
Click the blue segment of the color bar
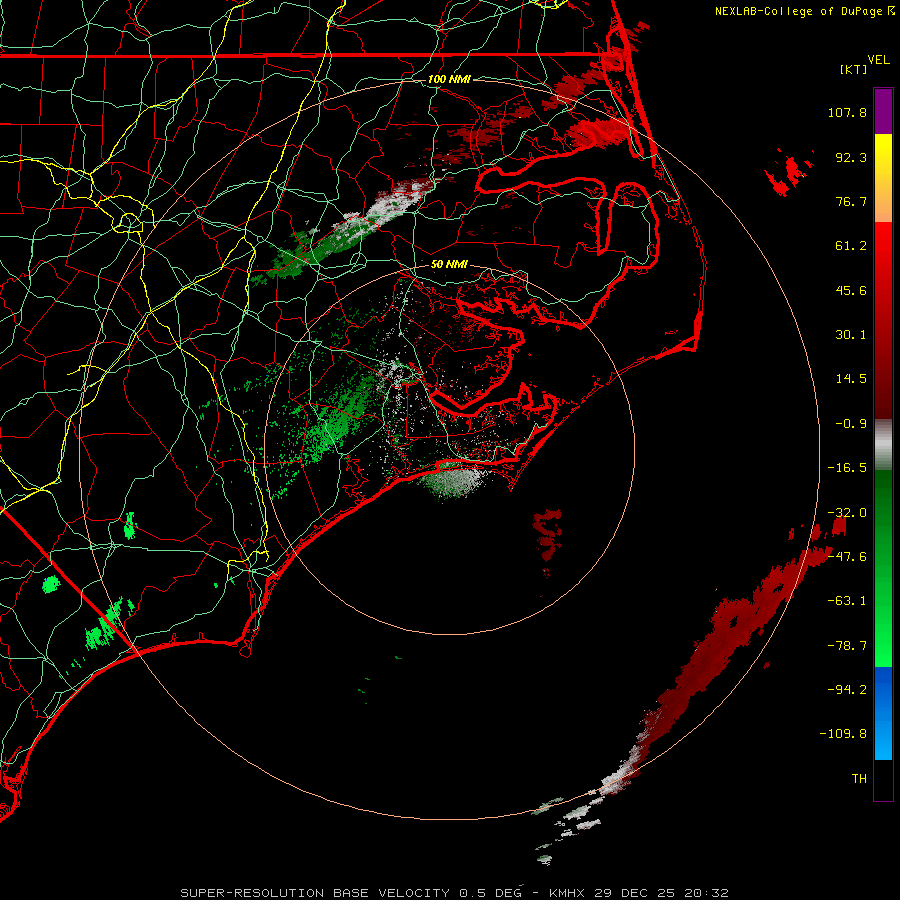tap(883, 713)
